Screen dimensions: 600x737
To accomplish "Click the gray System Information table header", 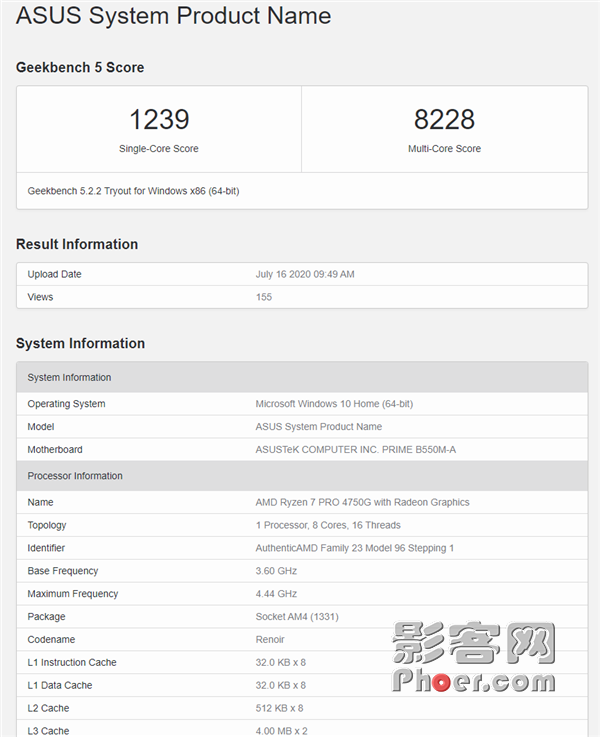I will tap(302, 377).
